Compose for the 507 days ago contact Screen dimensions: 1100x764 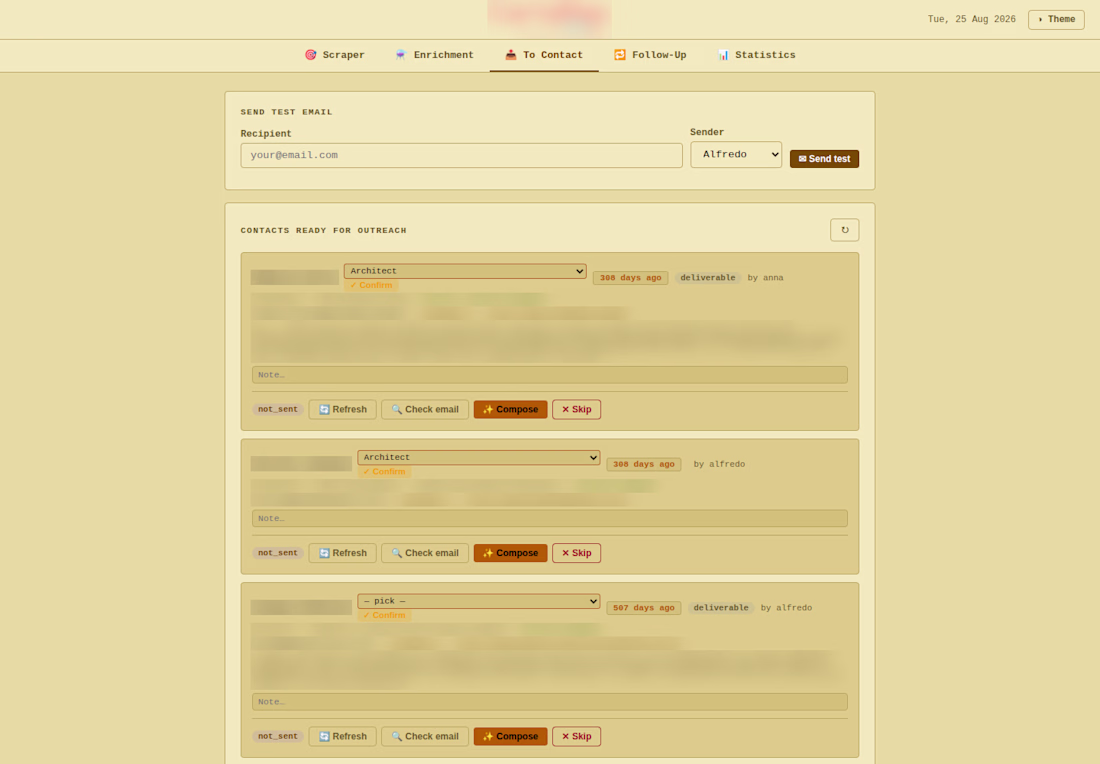(x=510, y=736)
